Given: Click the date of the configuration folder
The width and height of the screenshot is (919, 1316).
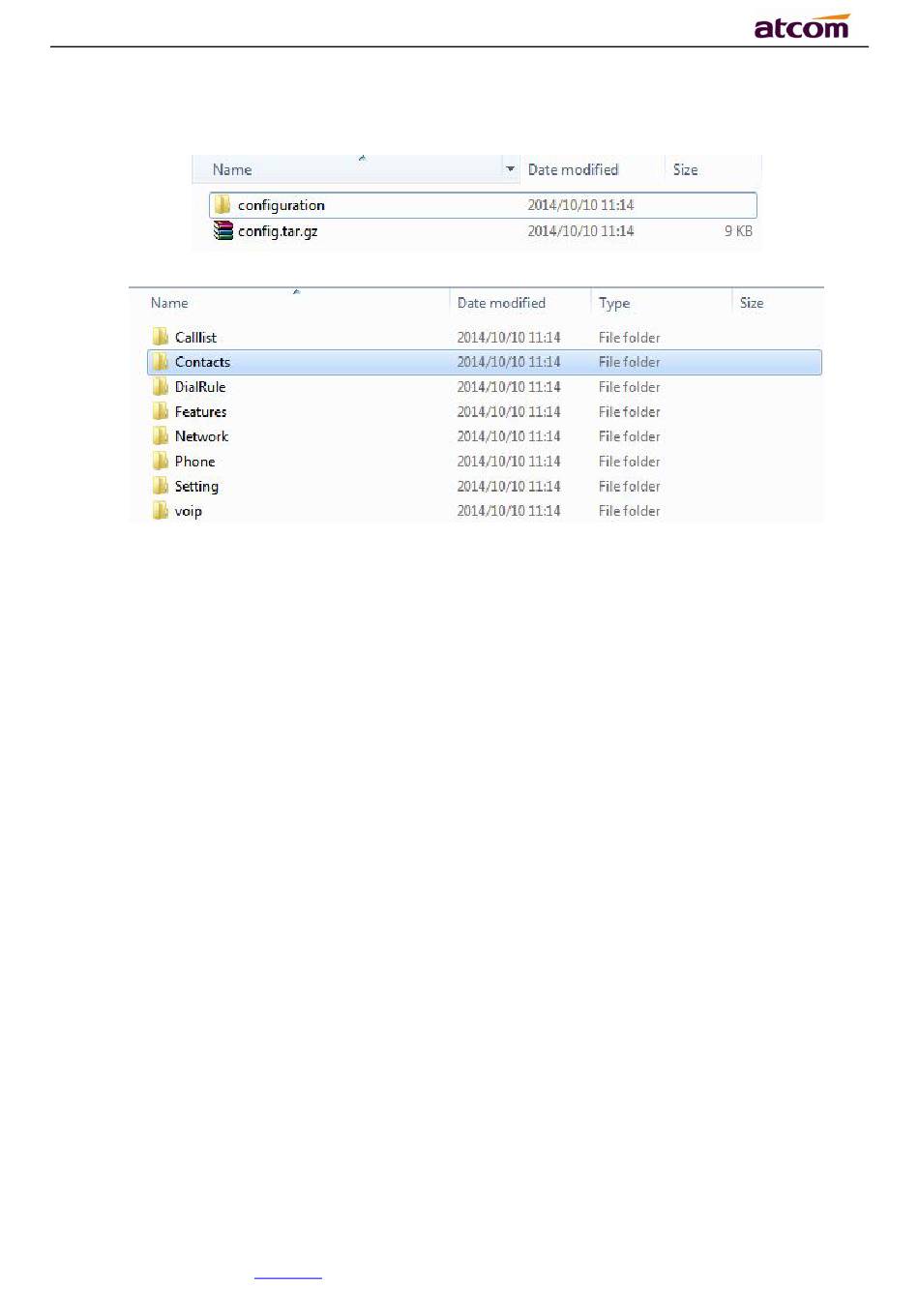Looking at the screenshot, I should 580,205.
